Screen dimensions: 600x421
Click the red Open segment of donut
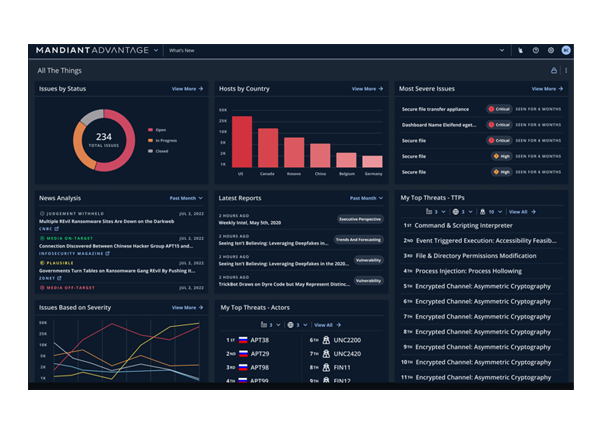point(129,140)
